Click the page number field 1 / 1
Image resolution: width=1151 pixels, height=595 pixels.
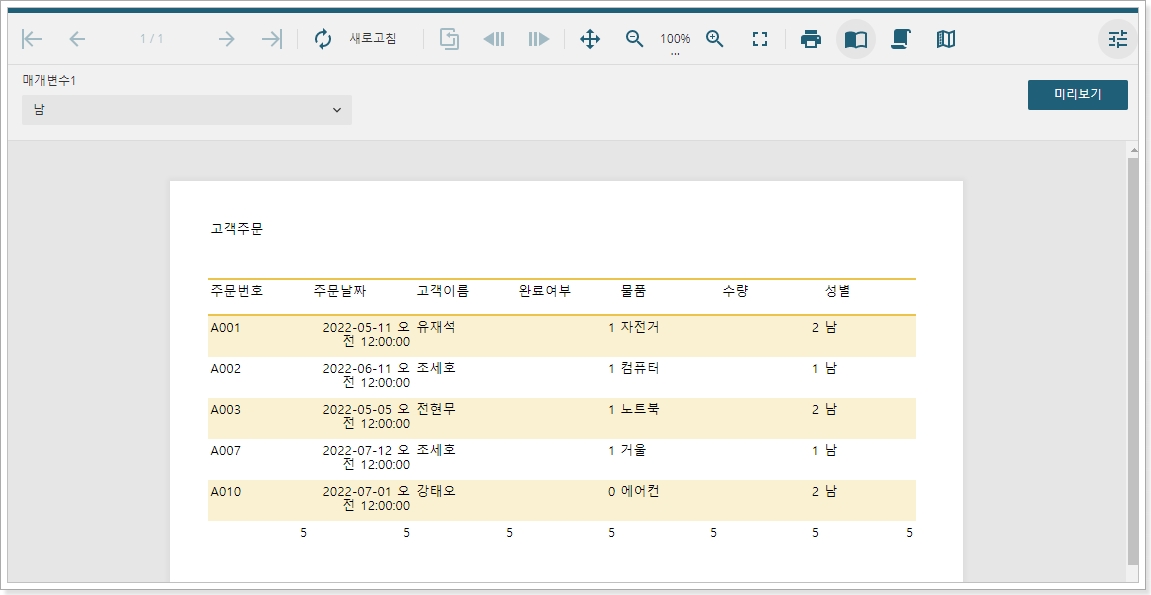point(152,39)
